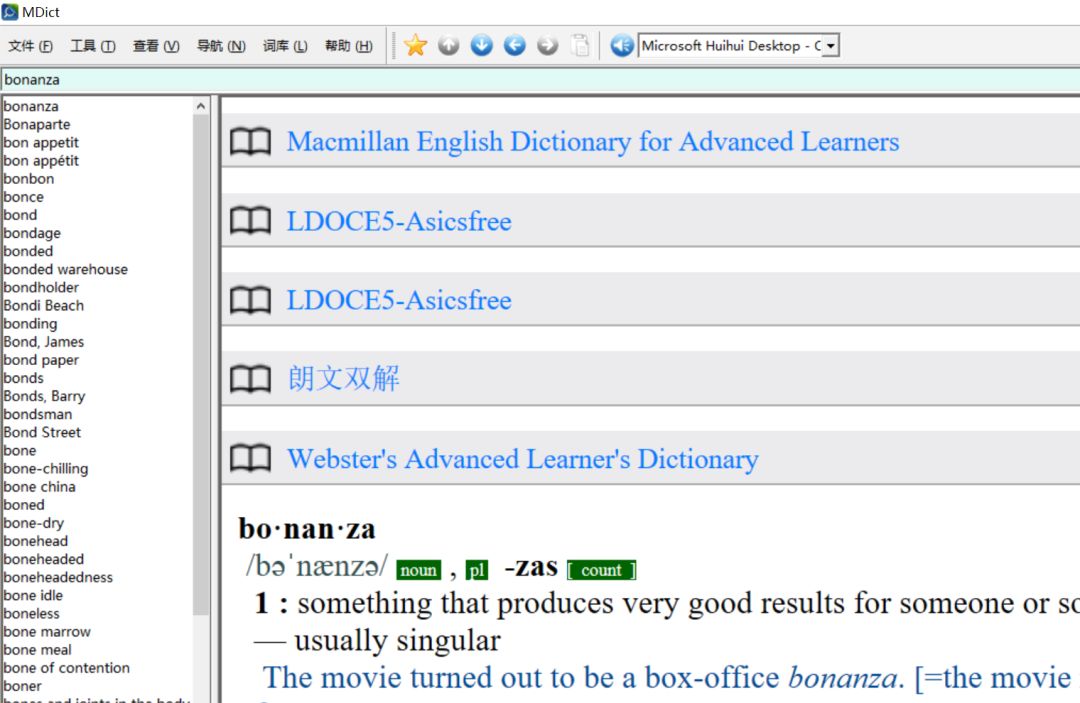Open the 文件 (F) menu

30,46
